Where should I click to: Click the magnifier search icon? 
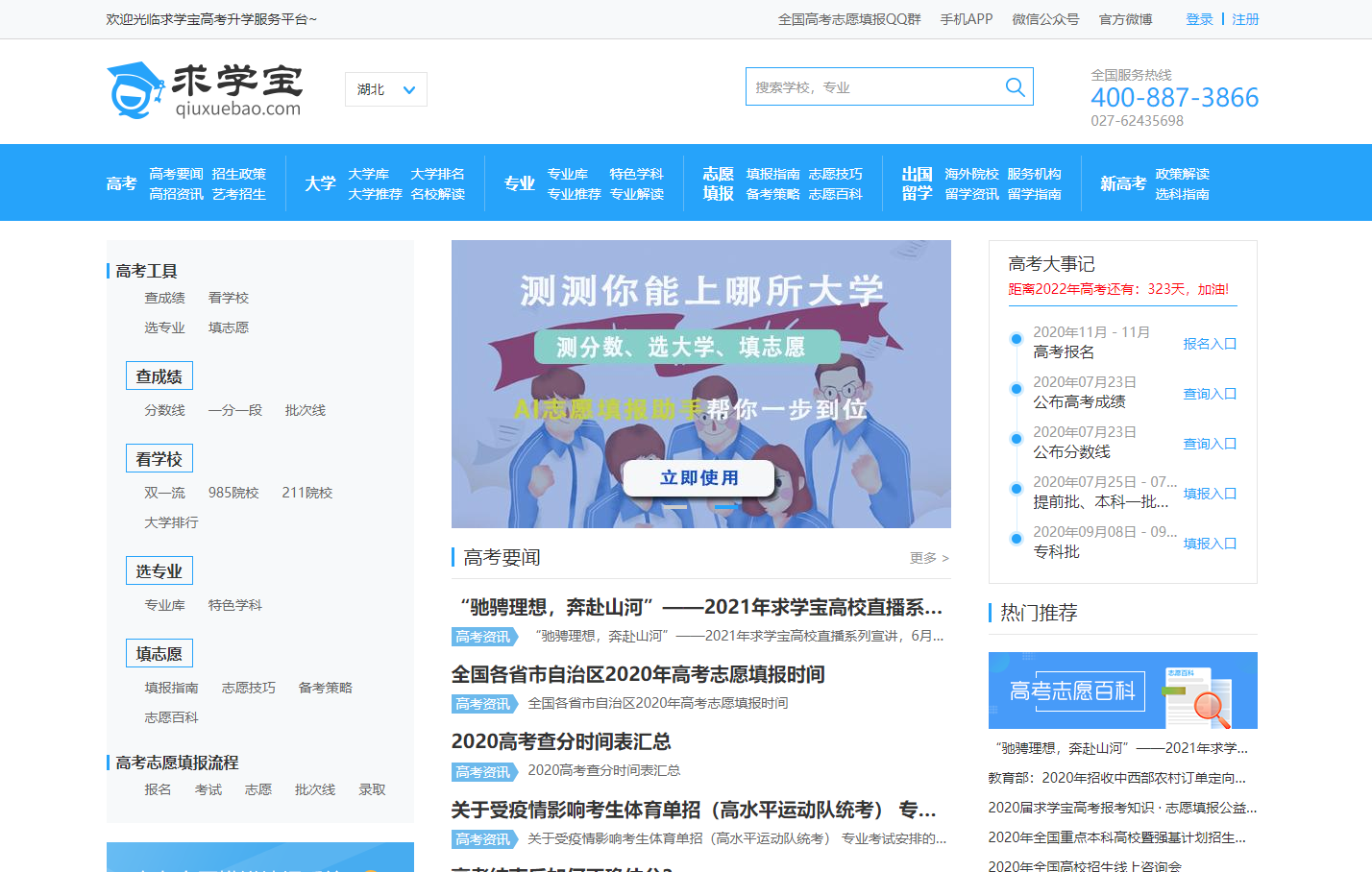(1015, 87)
